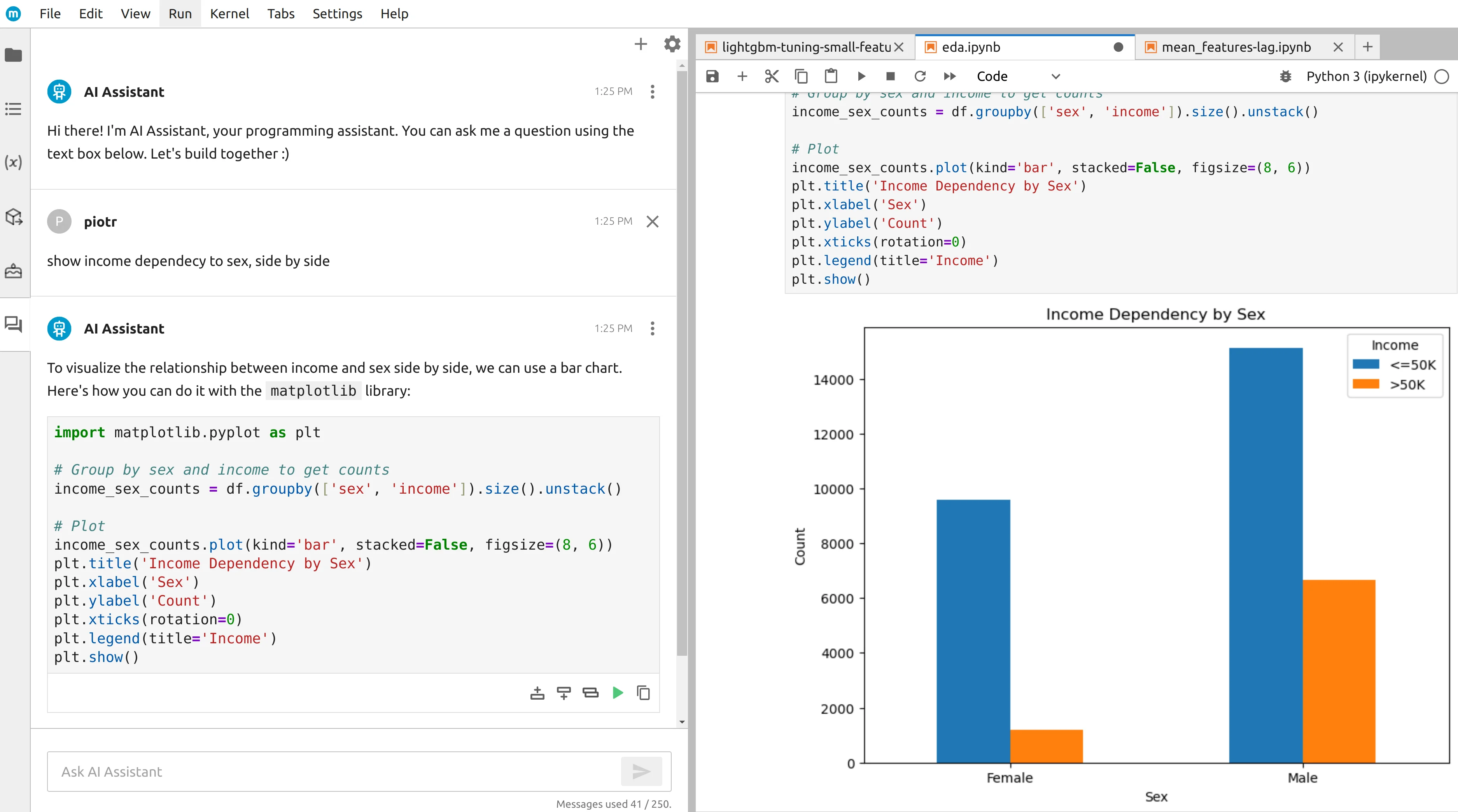Cut selected cell with scissors icon
1458x812 pixels.
772,77
